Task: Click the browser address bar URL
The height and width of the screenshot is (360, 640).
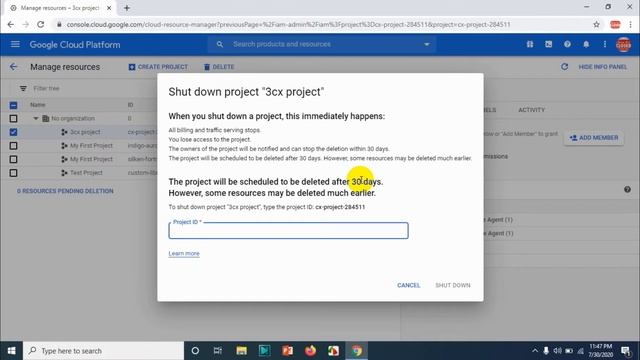Action: click(288, 24)
